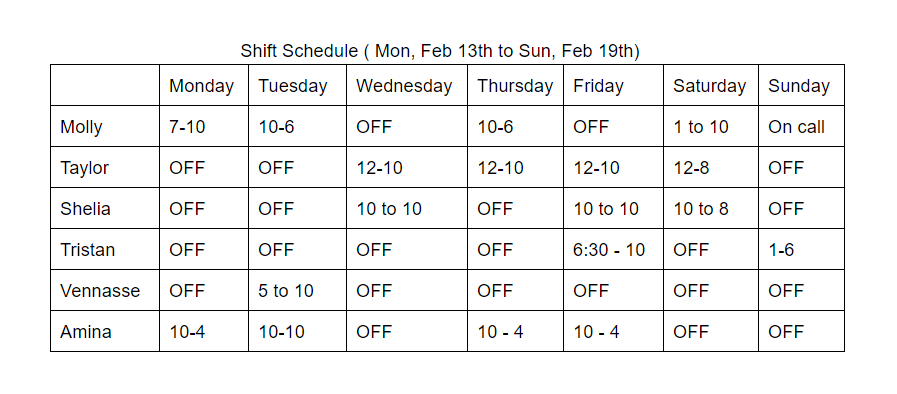The width and height of the screenshot is (897, 394).
Task: Select Vennasse's Tuesday 5 to 10 cell
Action: [x=297, y=290]
